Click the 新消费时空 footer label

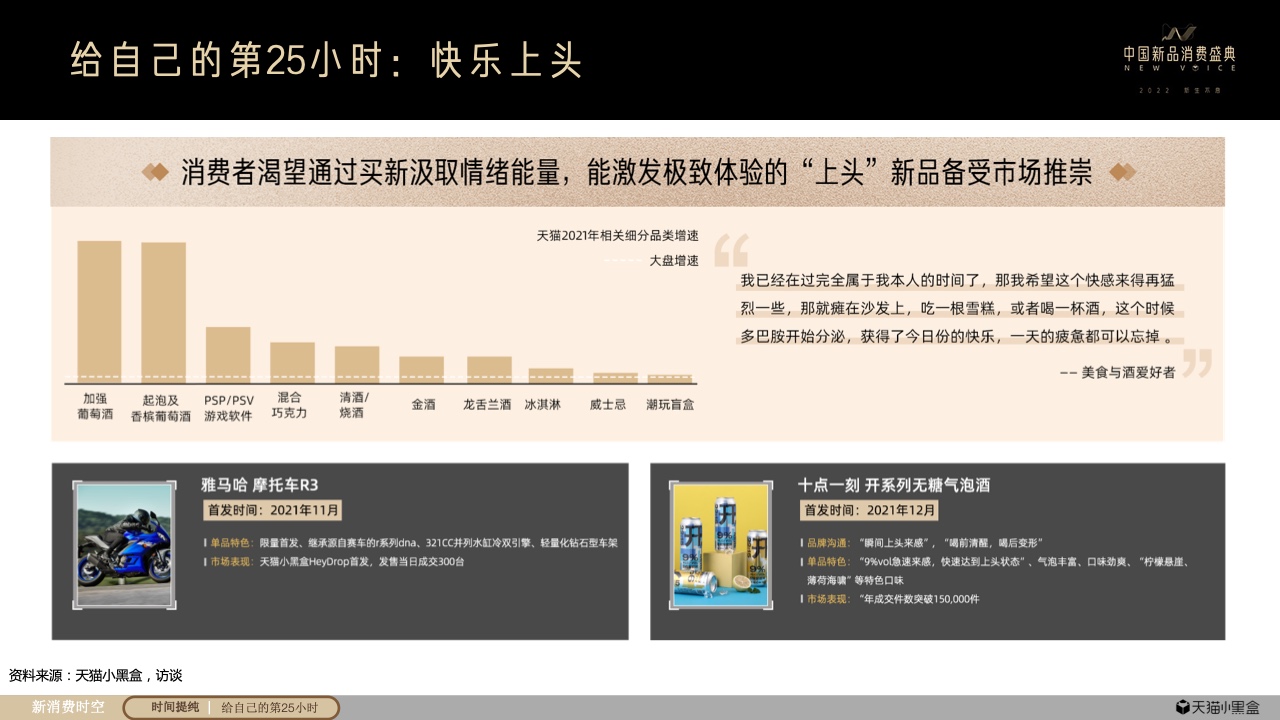click(68, 708)
